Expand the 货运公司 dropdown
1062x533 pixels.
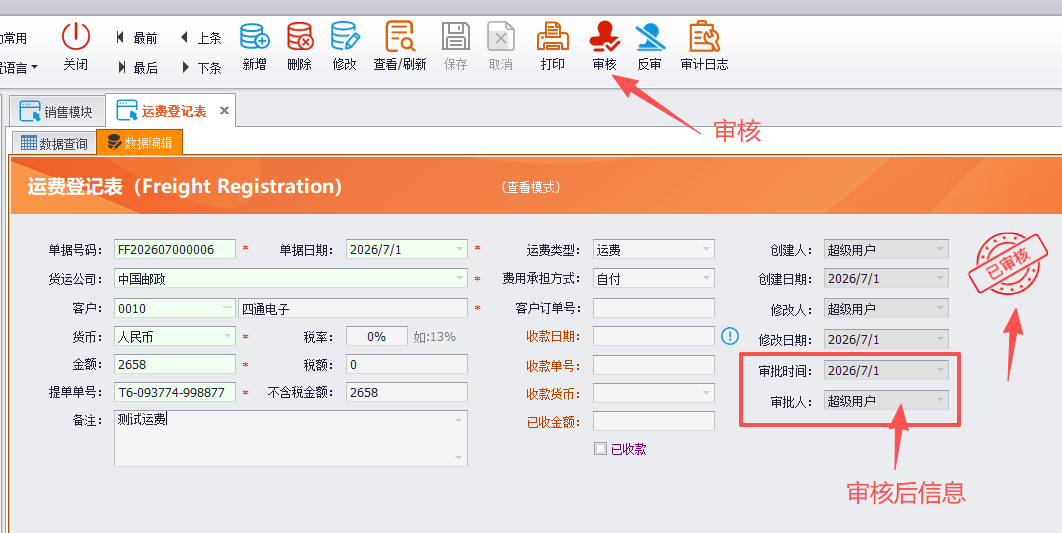click(x=460, y=278)
